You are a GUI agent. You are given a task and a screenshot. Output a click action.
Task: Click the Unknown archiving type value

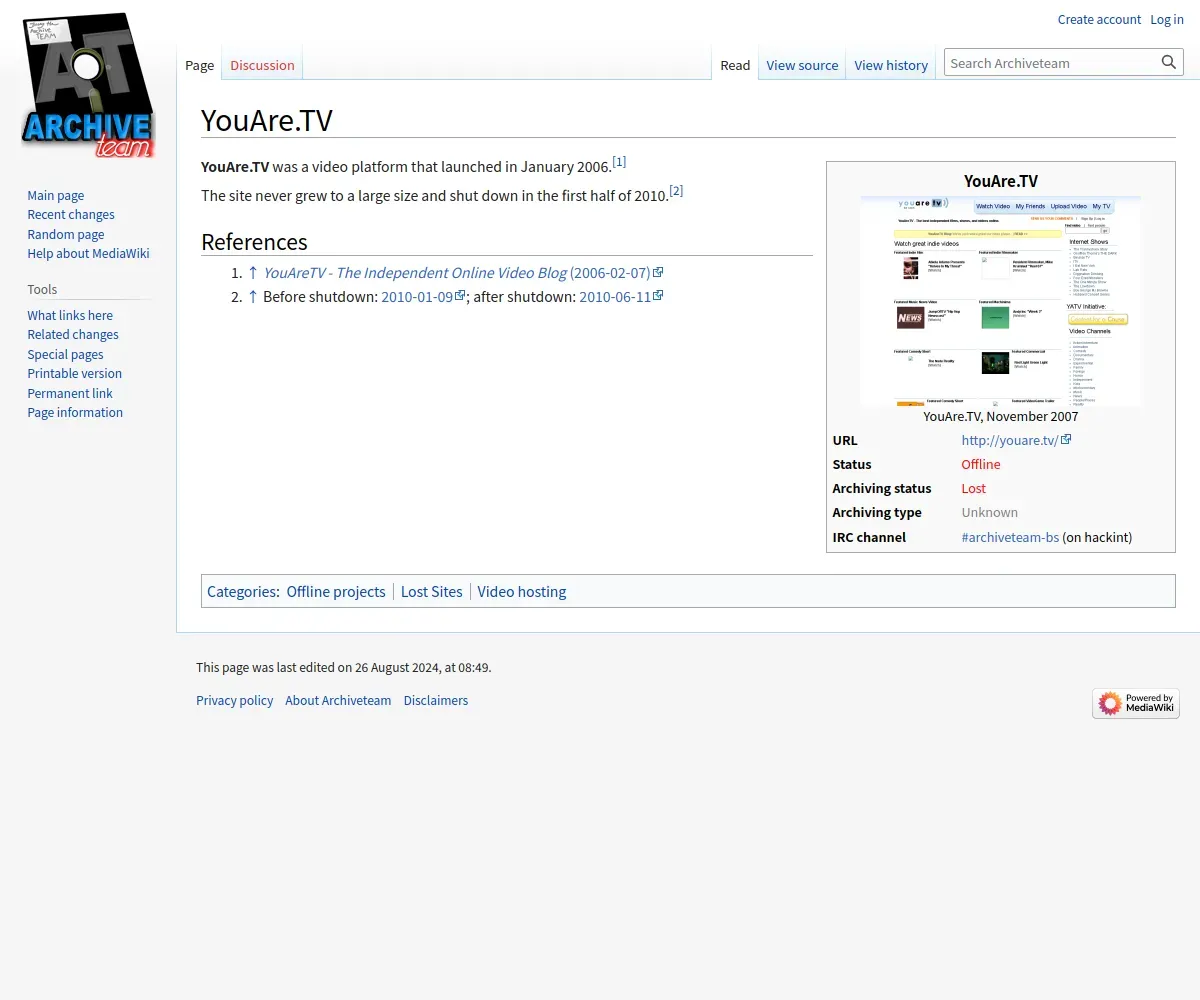990,513
